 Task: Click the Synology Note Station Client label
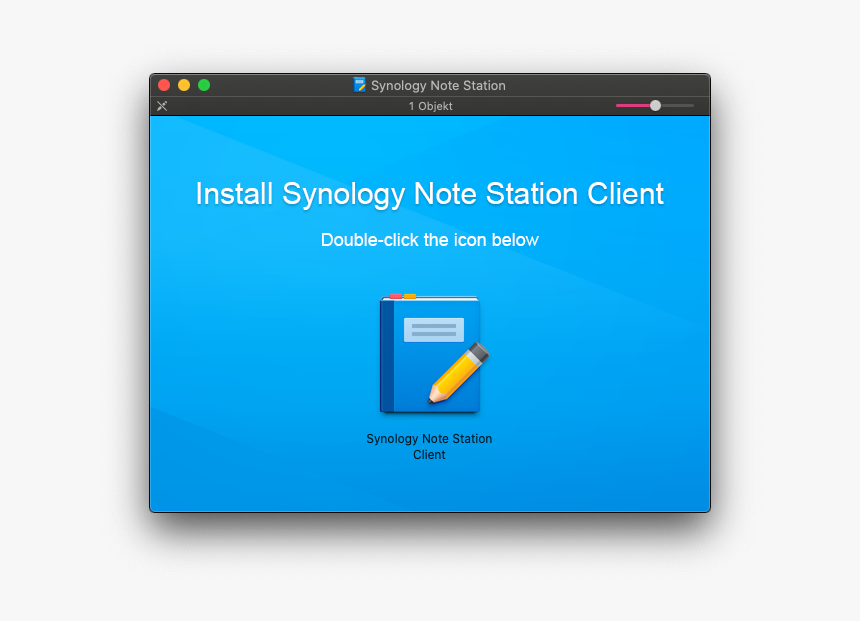pyautogui.click(x=429, y=447)
